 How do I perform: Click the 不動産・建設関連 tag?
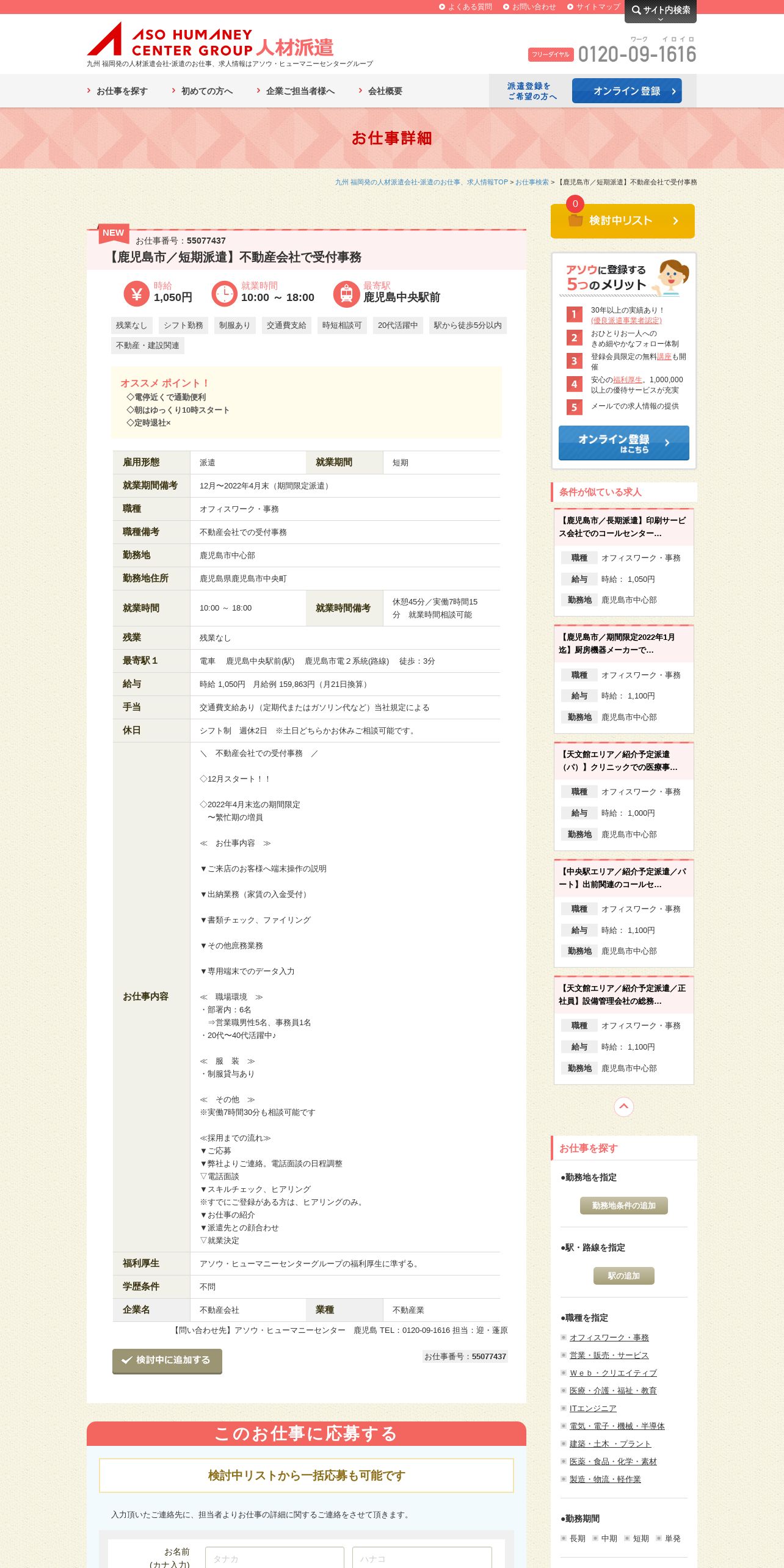(x=148, y=346)
